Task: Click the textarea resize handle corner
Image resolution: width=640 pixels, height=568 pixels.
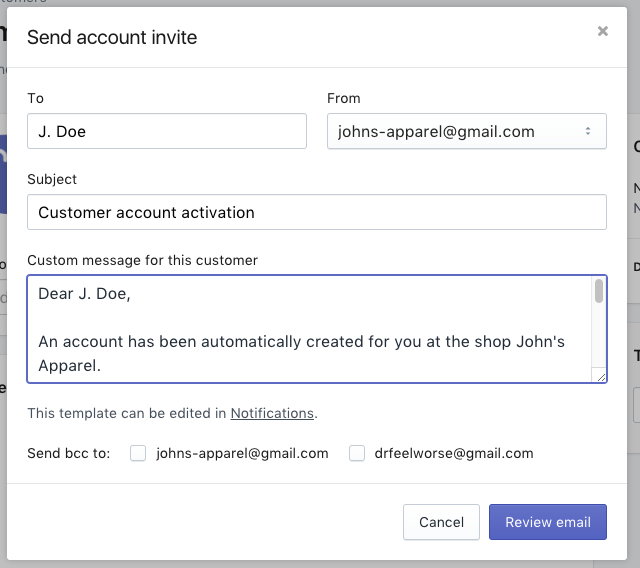Action: click(601, 377)
